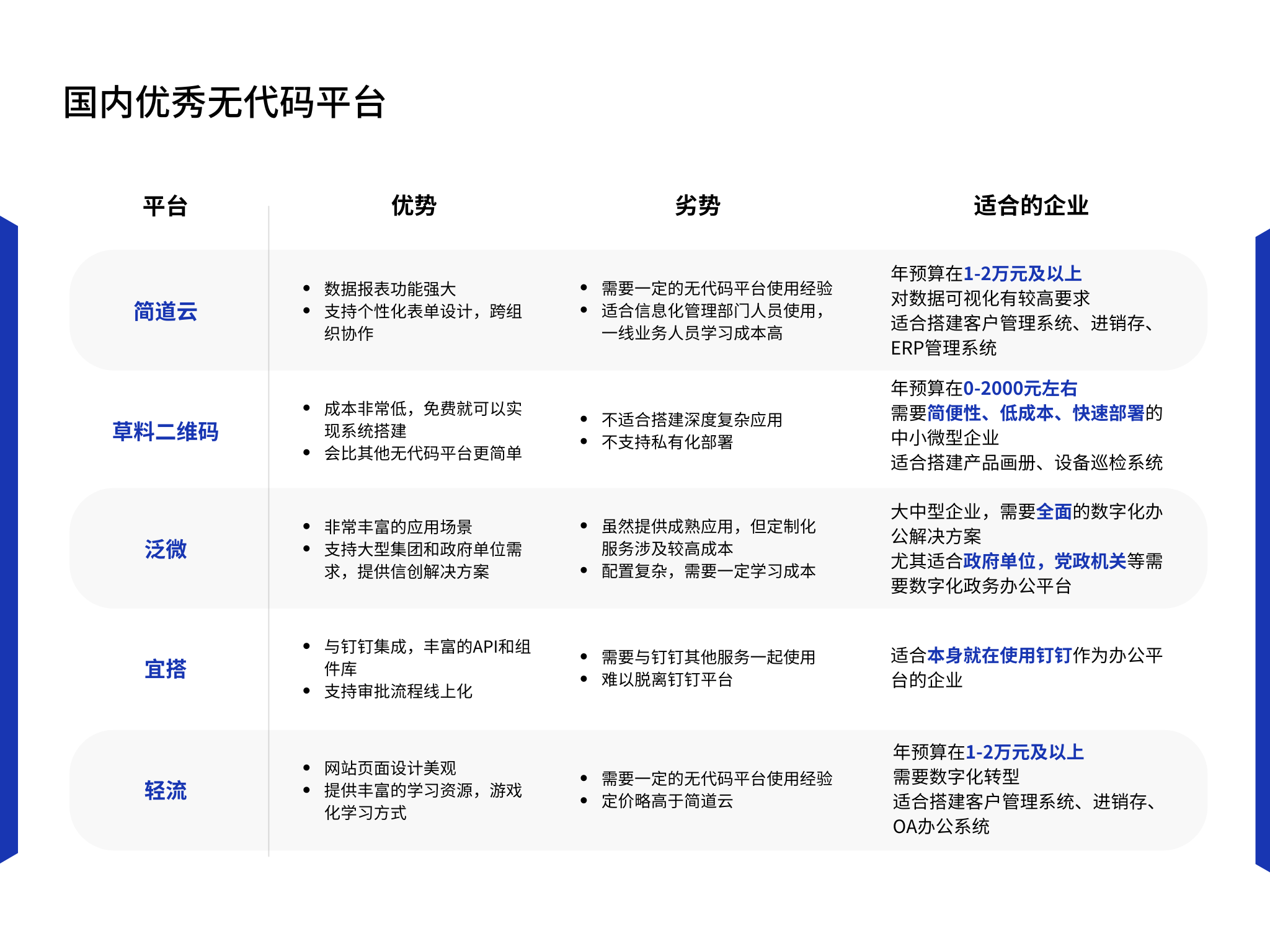Click the 宜搭 platform label
The width and height of the screenshot is (1270, 952).
point(164,668)
